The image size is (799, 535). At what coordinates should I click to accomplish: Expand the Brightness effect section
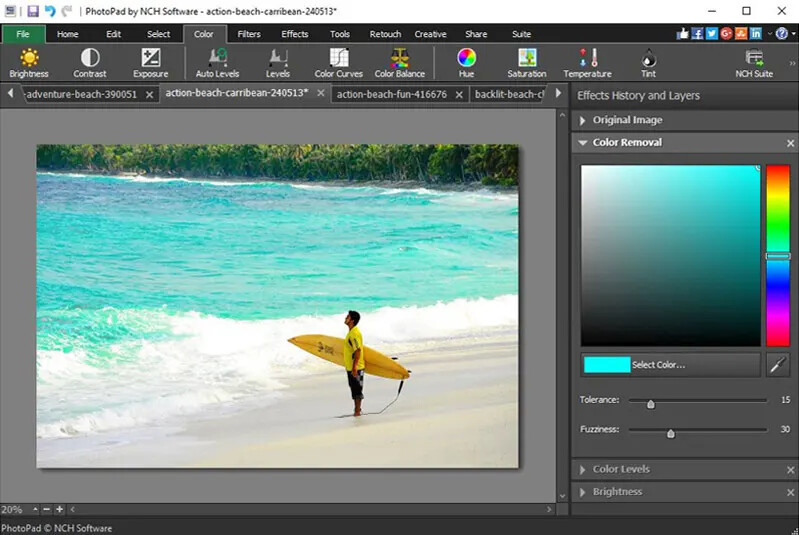tap(617, 492)
